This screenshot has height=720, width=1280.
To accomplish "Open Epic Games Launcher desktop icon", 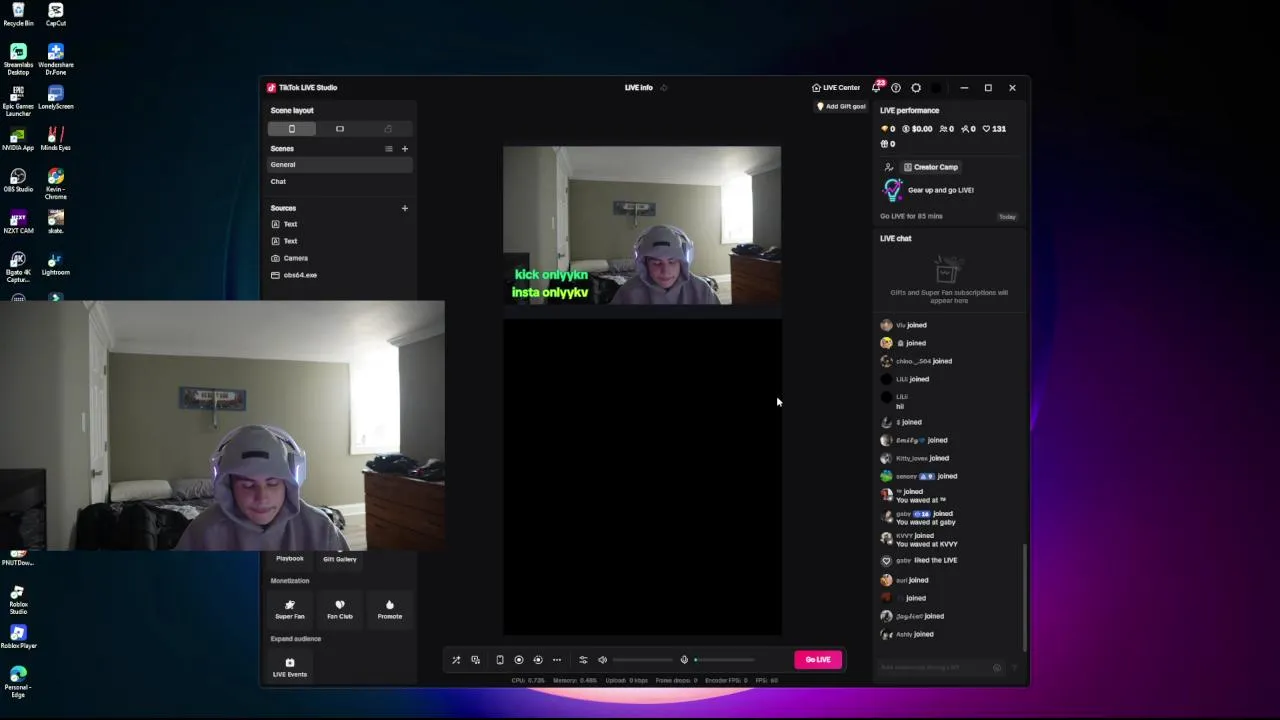I will tap(18, 100).
